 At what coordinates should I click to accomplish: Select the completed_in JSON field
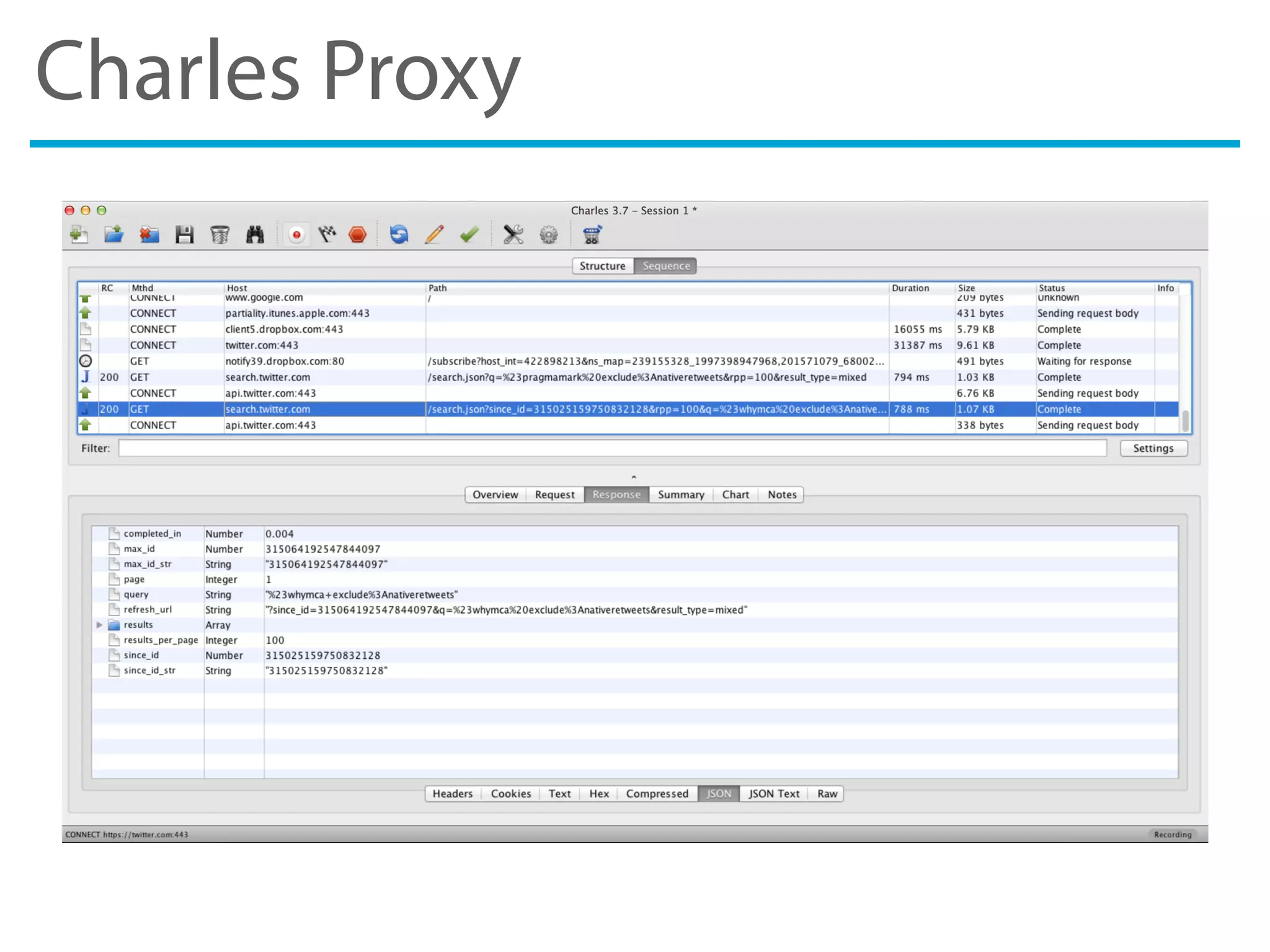634,534
